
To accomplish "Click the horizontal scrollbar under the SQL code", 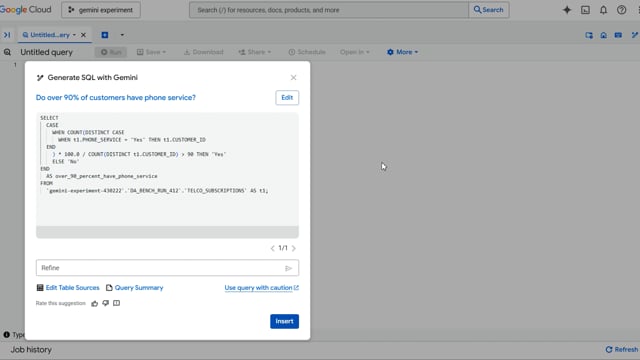I will point(167,232).
